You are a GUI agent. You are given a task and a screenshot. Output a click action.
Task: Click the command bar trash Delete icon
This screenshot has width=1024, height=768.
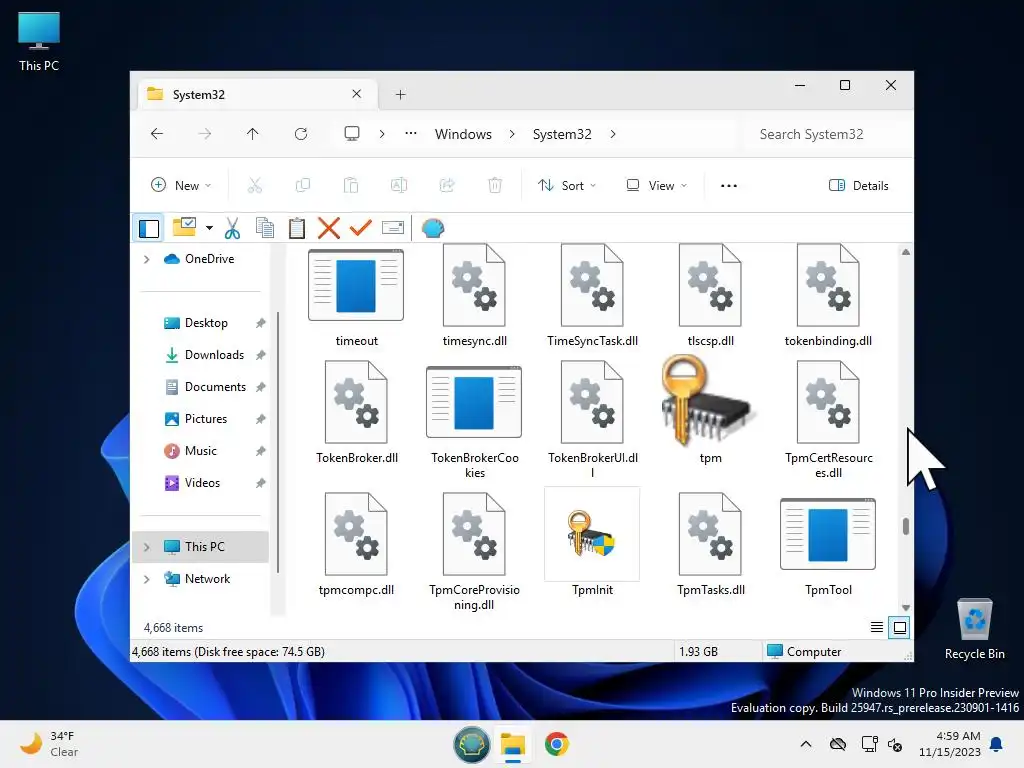pos(495,185)
